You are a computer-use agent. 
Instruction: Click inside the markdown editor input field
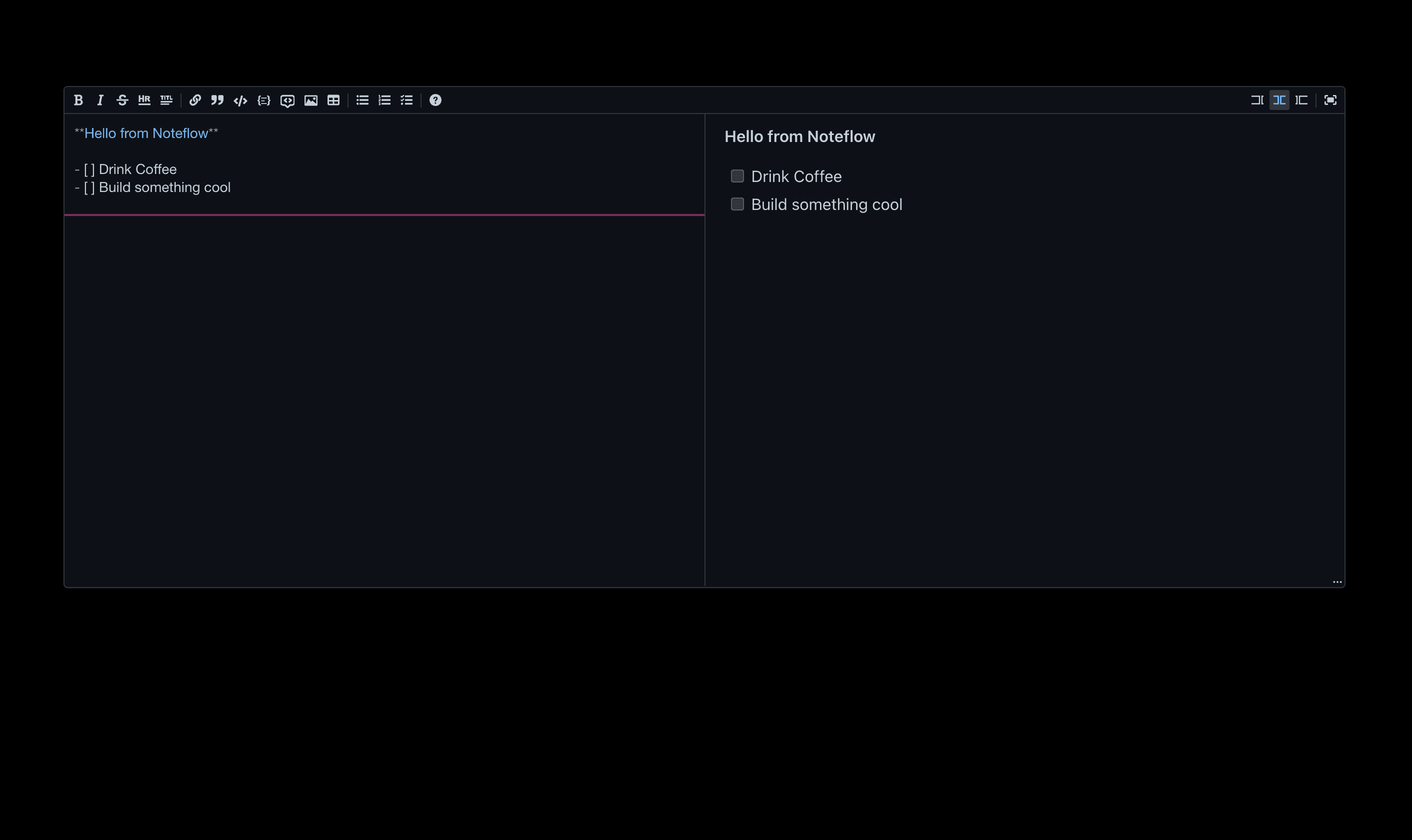(385, 350)
